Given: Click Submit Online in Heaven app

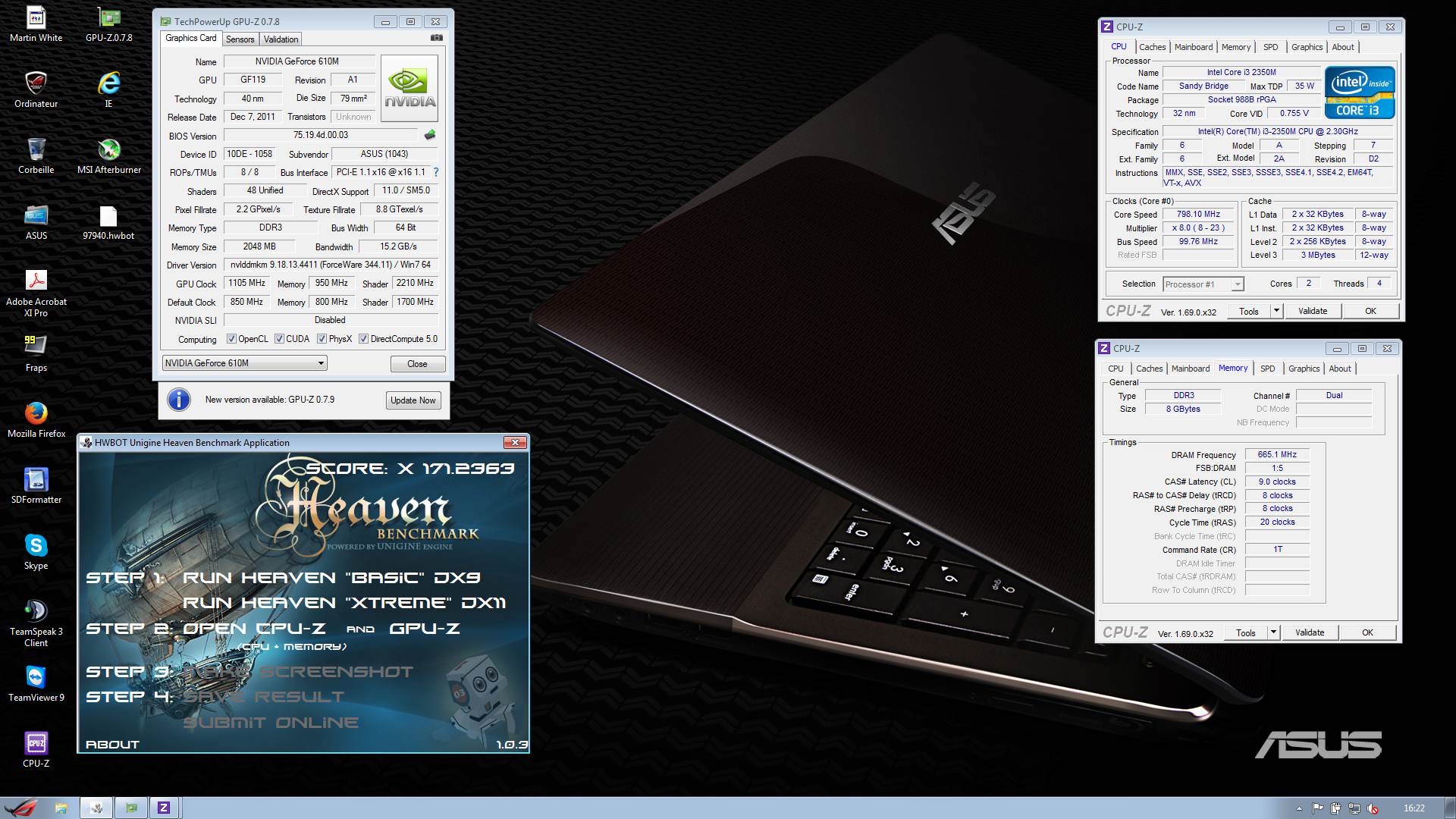Looking at the screenshot, I should tap(271, 723).
